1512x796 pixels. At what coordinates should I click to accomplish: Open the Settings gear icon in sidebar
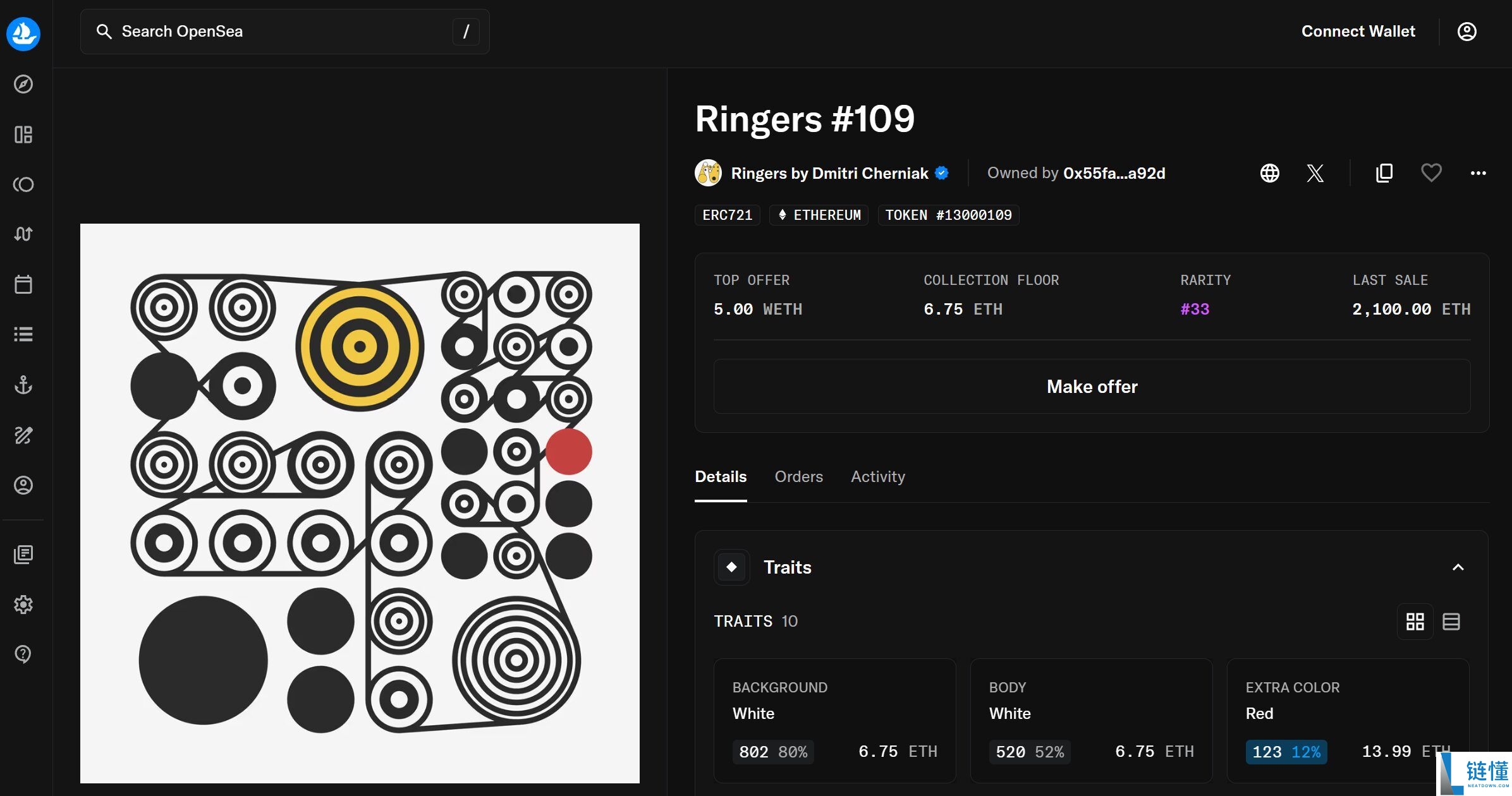[x=23, y=605]
